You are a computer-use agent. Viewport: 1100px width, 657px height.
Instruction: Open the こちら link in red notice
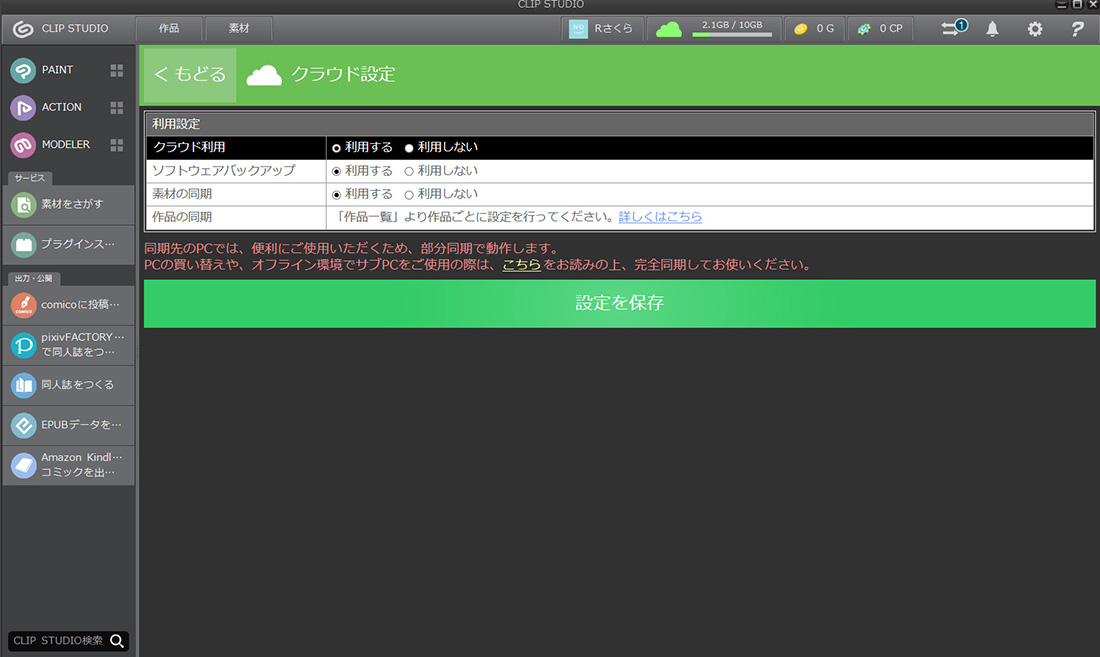click(521, 265)
